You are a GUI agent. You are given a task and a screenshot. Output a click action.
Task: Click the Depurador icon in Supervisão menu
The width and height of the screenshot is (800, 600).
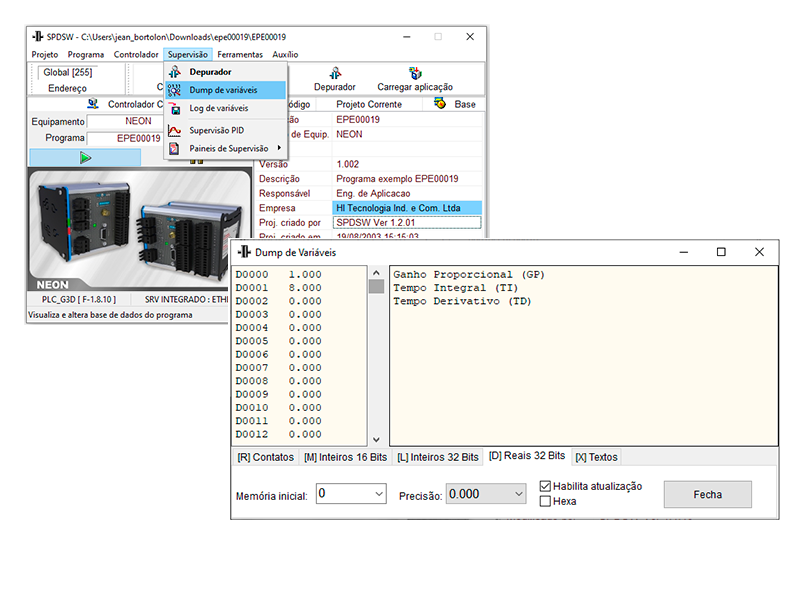click(x=174, y=72)
